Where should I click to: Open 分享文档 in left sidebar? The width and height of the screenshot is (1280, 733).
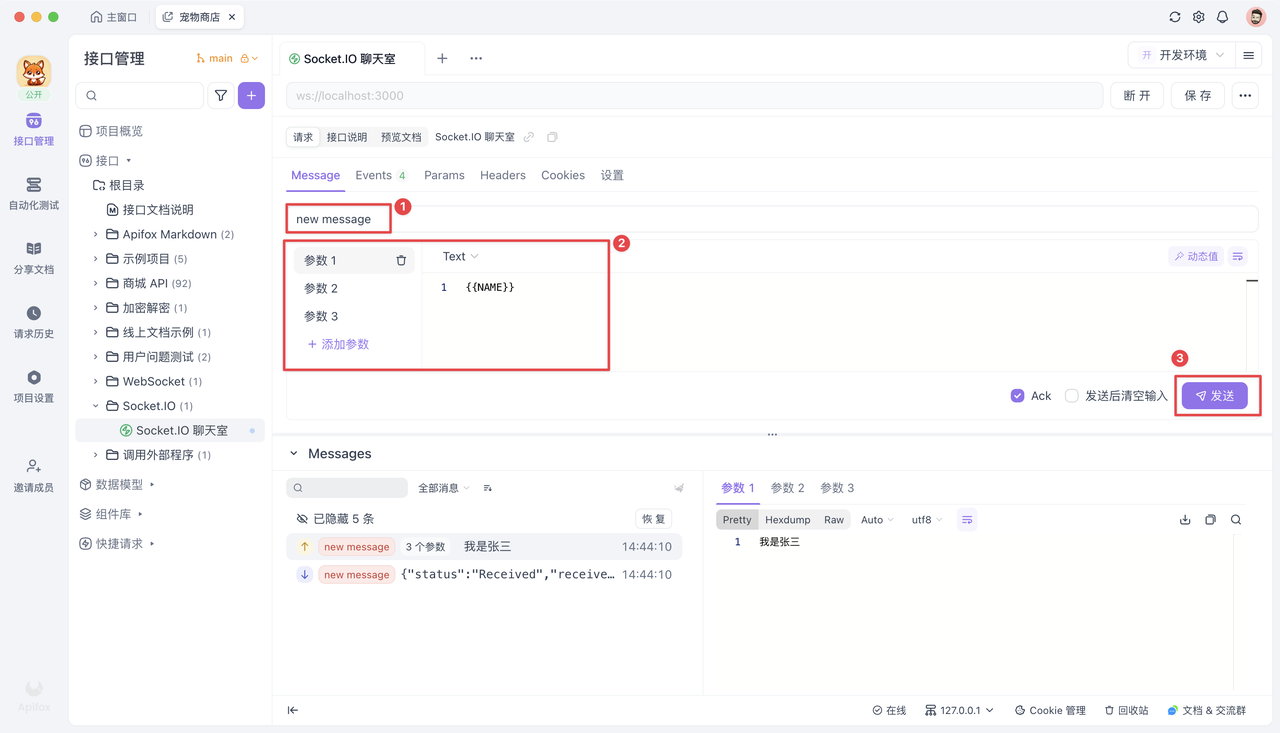pyautogui.click(x=34, y=258)
